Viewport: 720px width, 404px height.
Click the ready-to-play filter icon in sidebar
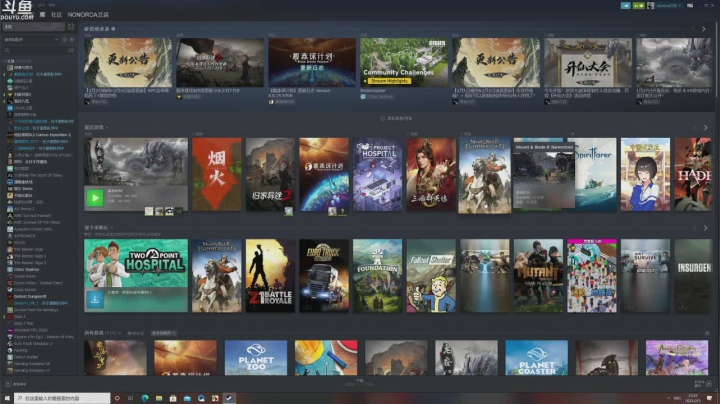tap(72, 40)
